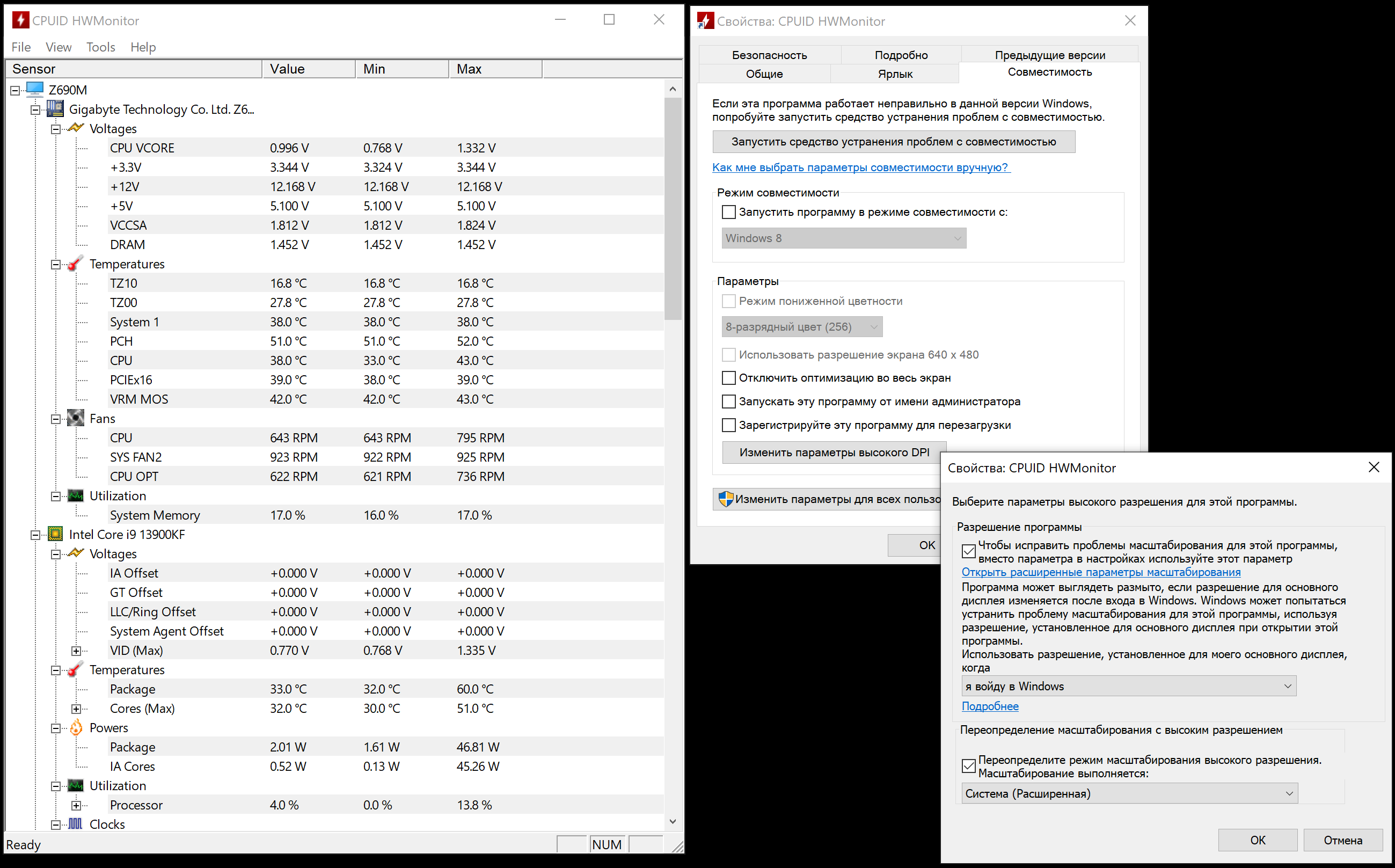This screenshot has width=1395, height=868.
Task: Open the Windows 8 compatibility dropdown
Action: [x=844, y=238]
